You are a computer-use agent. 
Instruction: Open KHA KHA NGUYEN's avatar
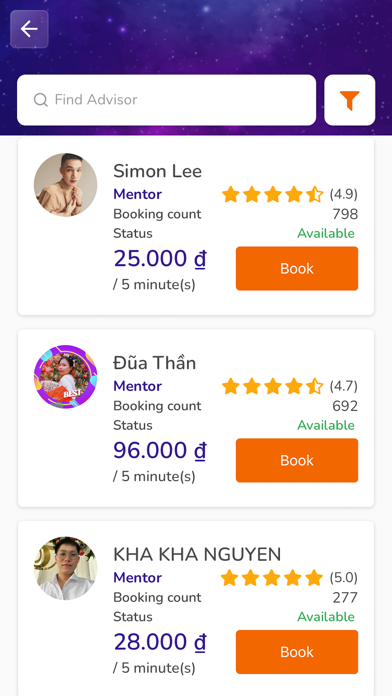[65, 568]
